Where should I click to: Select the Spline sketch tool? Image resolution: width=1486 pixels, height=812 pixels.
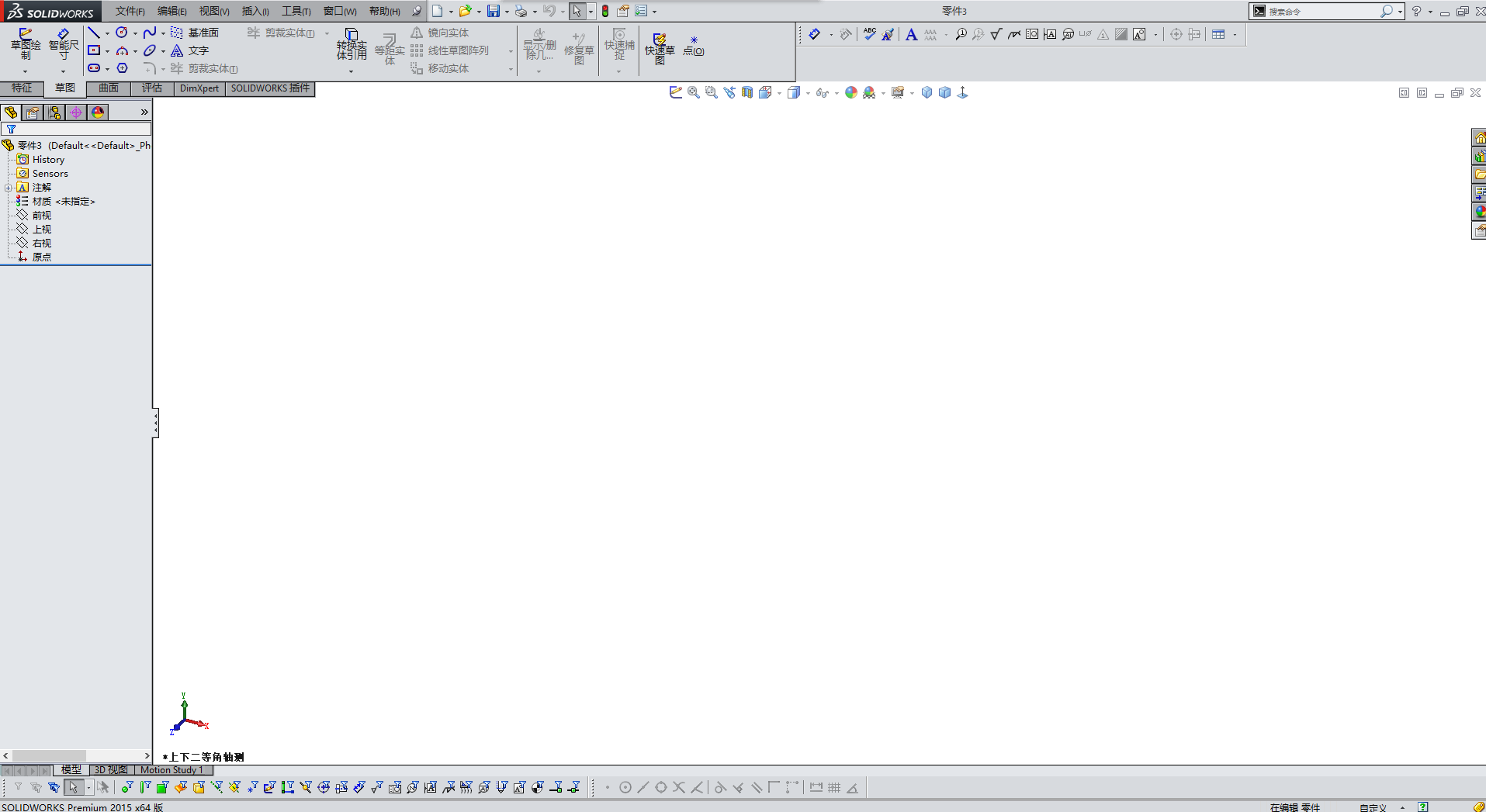pos(150,33)
